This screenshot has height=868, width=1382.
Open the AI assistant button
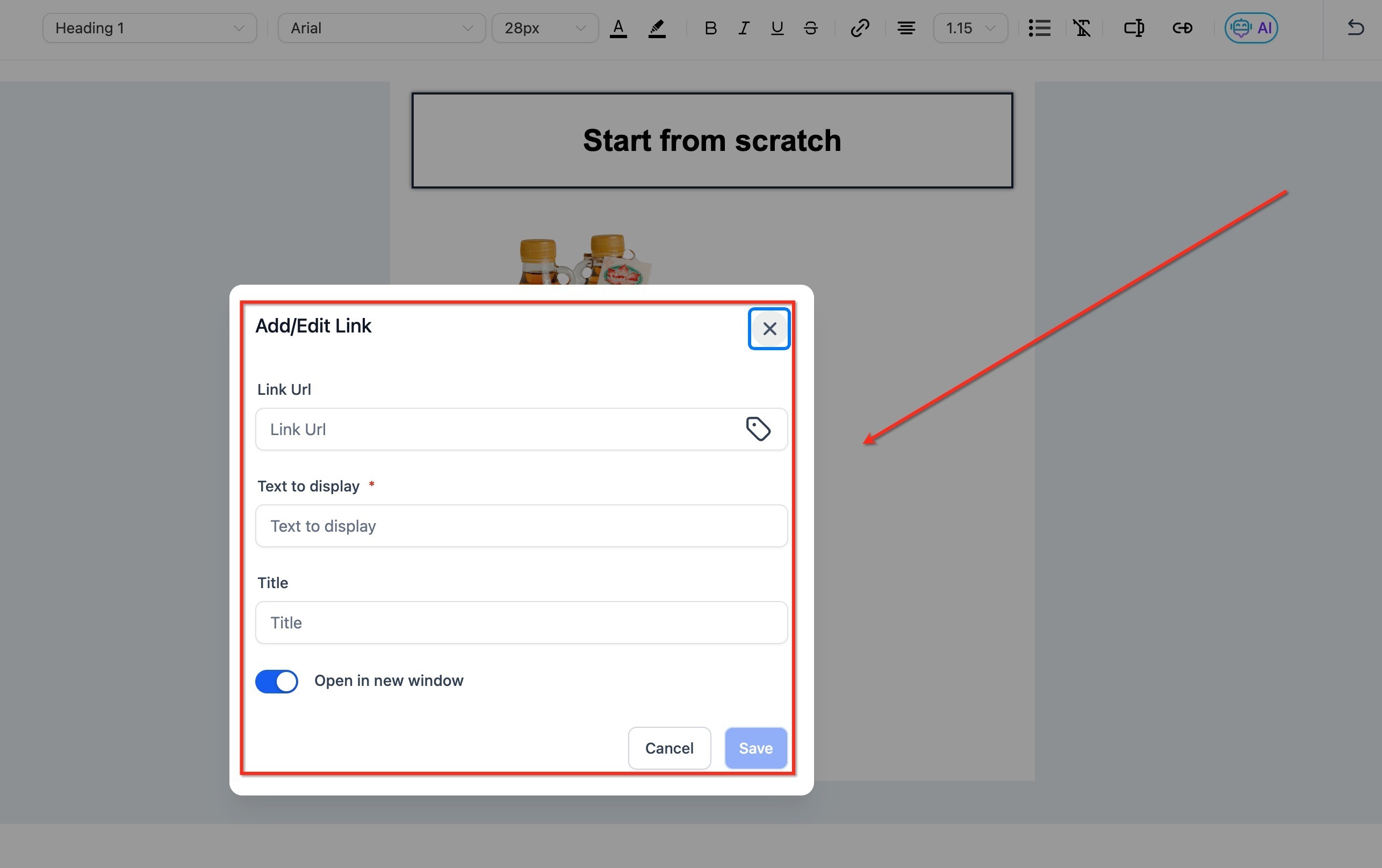[1250, 27]
